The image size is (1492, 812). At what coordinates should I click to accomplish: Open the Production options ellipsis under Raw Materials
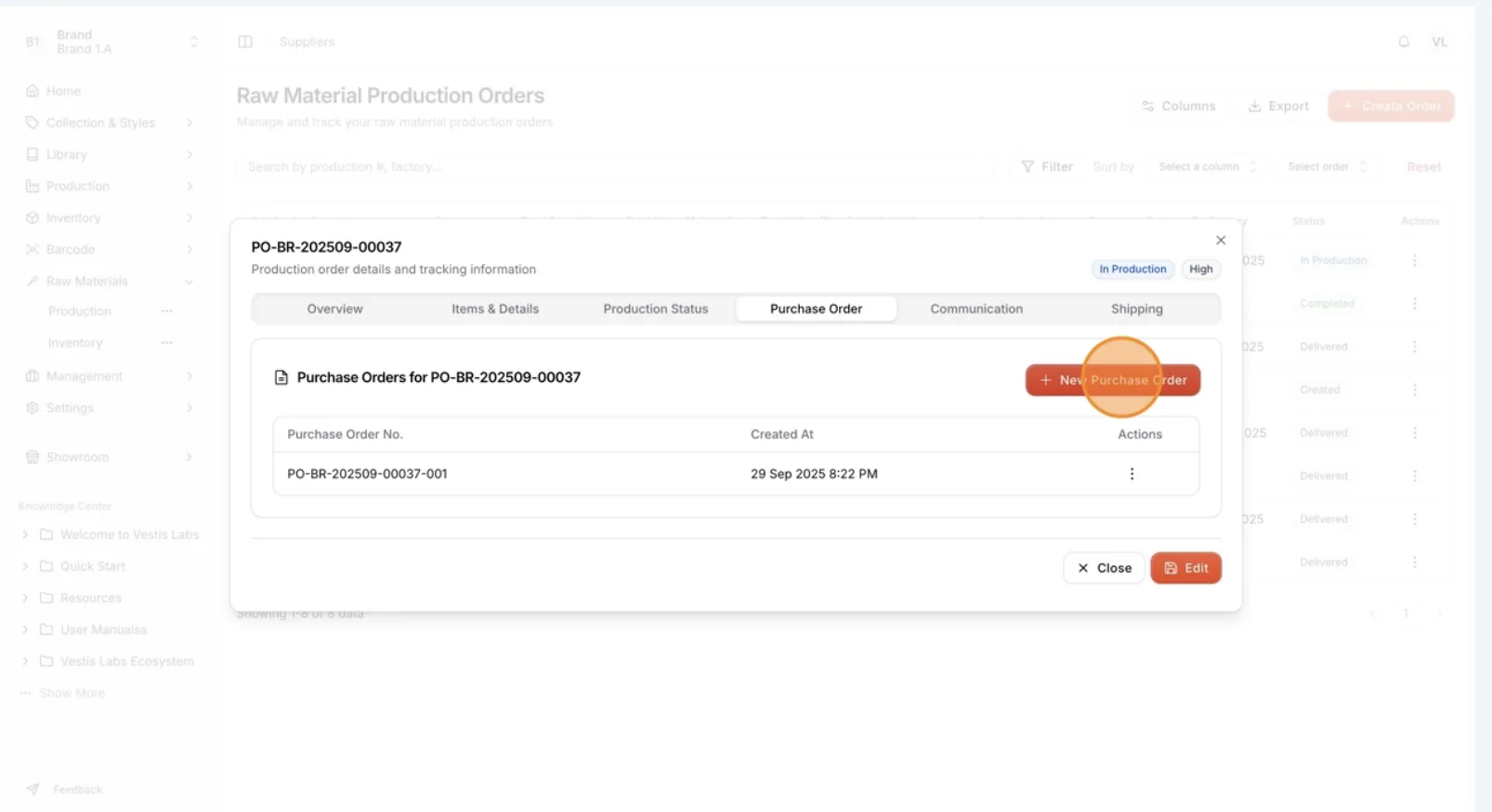pos(167,311)
